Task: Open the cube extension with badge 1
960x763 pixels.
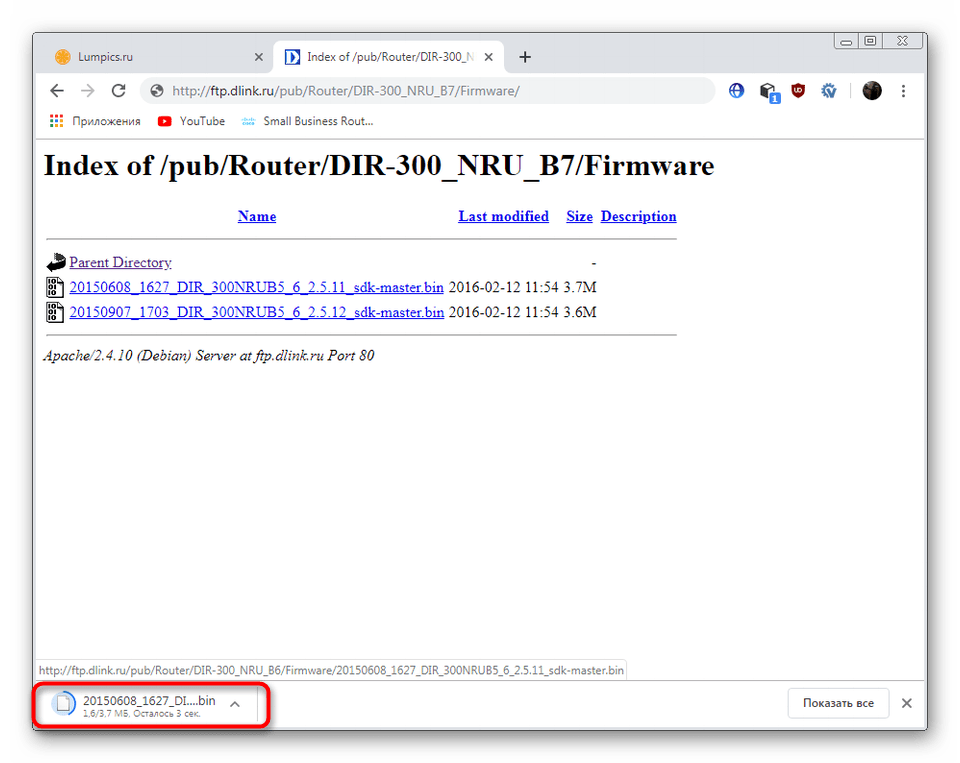Action: [769, 92]
